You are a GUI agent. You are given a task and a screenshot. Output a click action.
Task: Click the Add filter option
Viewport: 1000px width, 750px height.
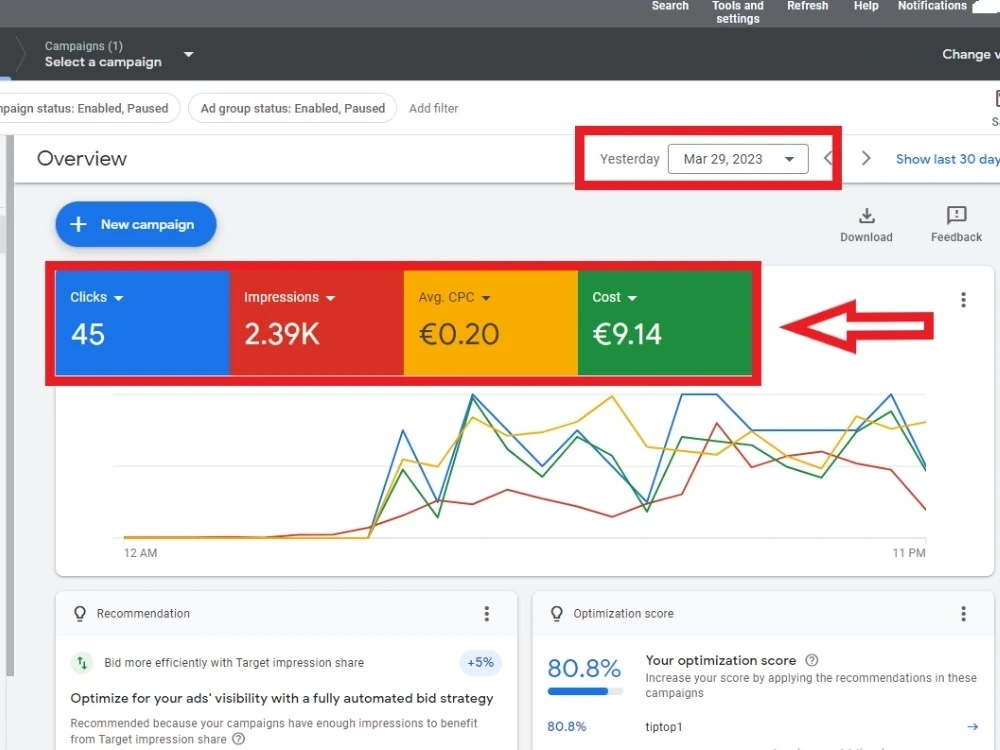(434, 108)
